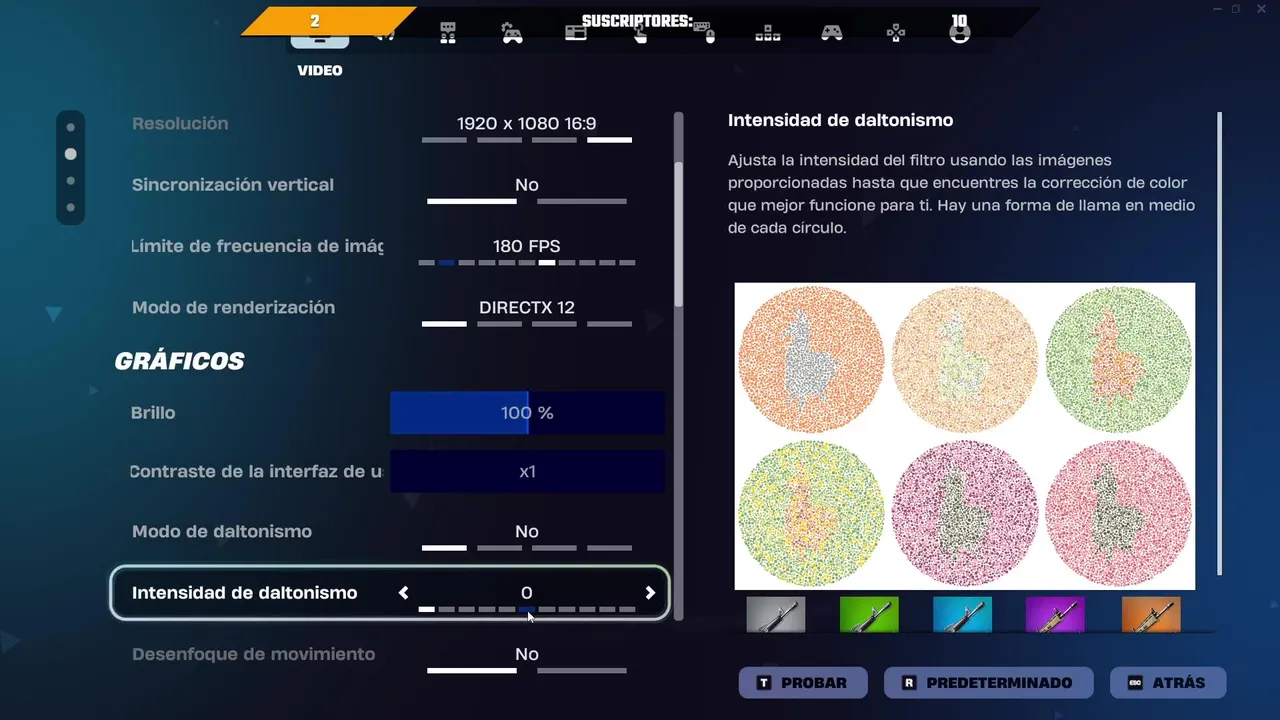
Task: Toggle Sincronización vertical setting
Action: coord(527,190)
